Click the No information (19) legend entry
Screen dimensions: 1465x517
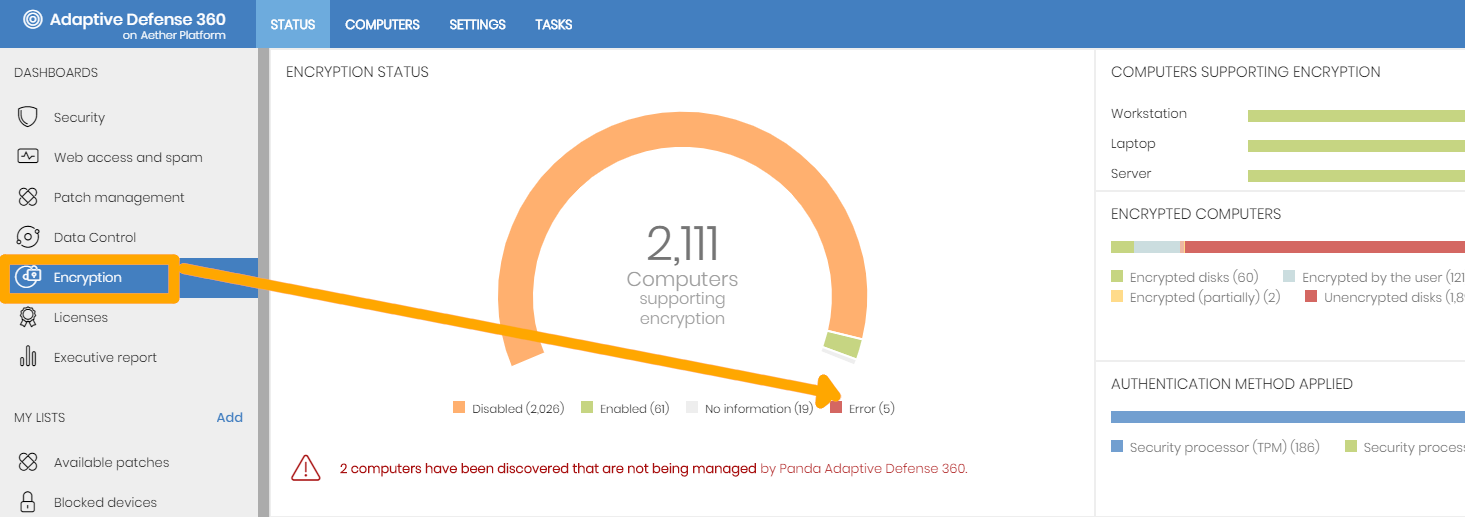click(750, 408)
